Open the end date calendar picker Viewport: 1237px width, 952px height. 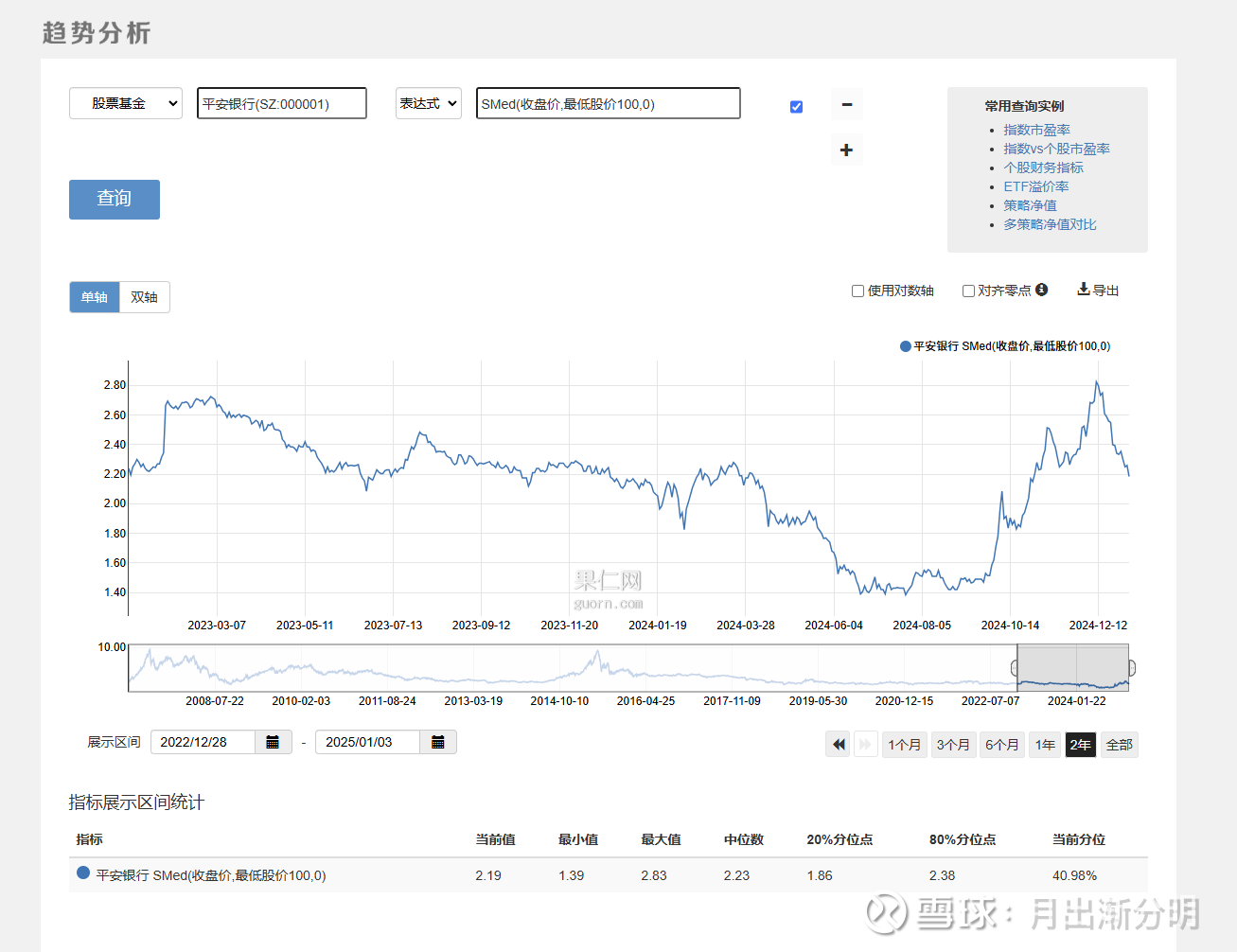coord(438,742)
